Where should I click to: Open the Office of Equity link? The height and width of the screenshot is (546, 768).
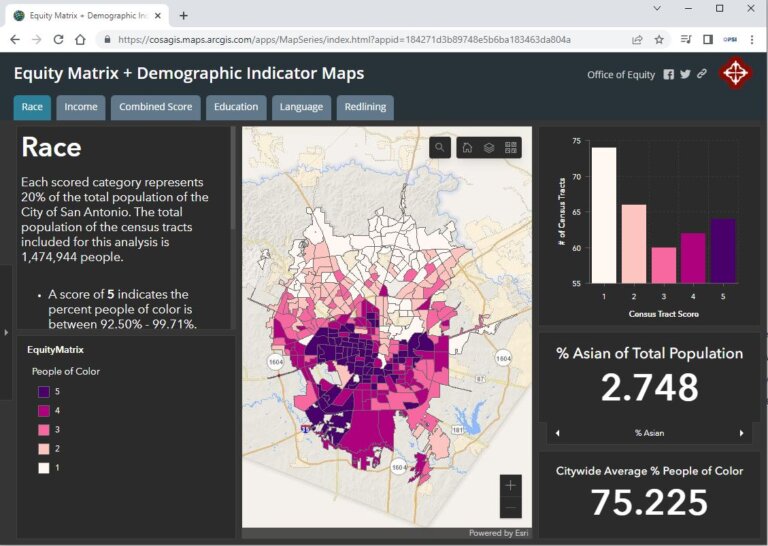[621, 75]
